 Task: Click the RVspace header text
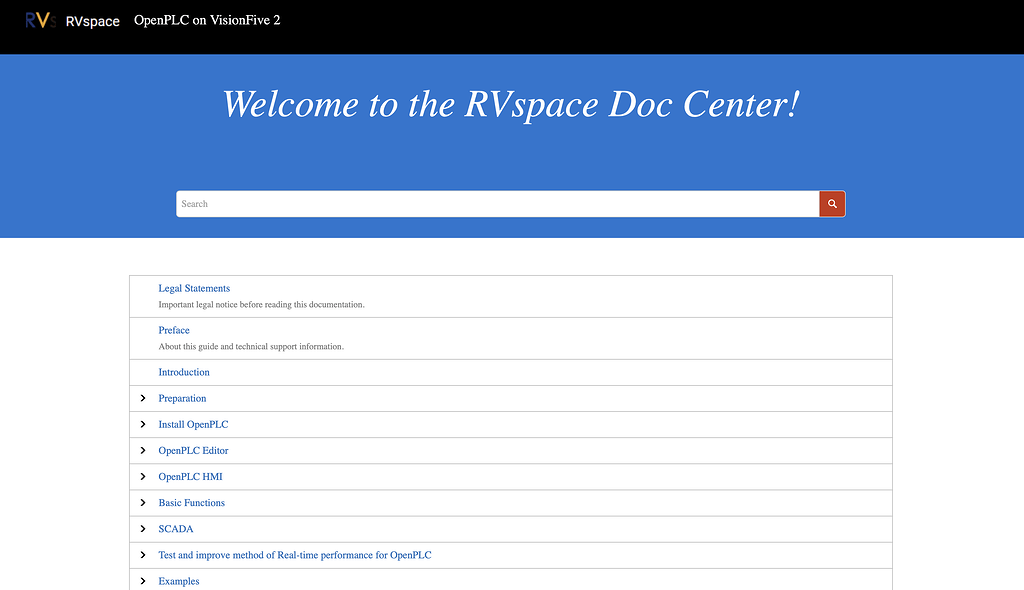[x=93, y=21]
